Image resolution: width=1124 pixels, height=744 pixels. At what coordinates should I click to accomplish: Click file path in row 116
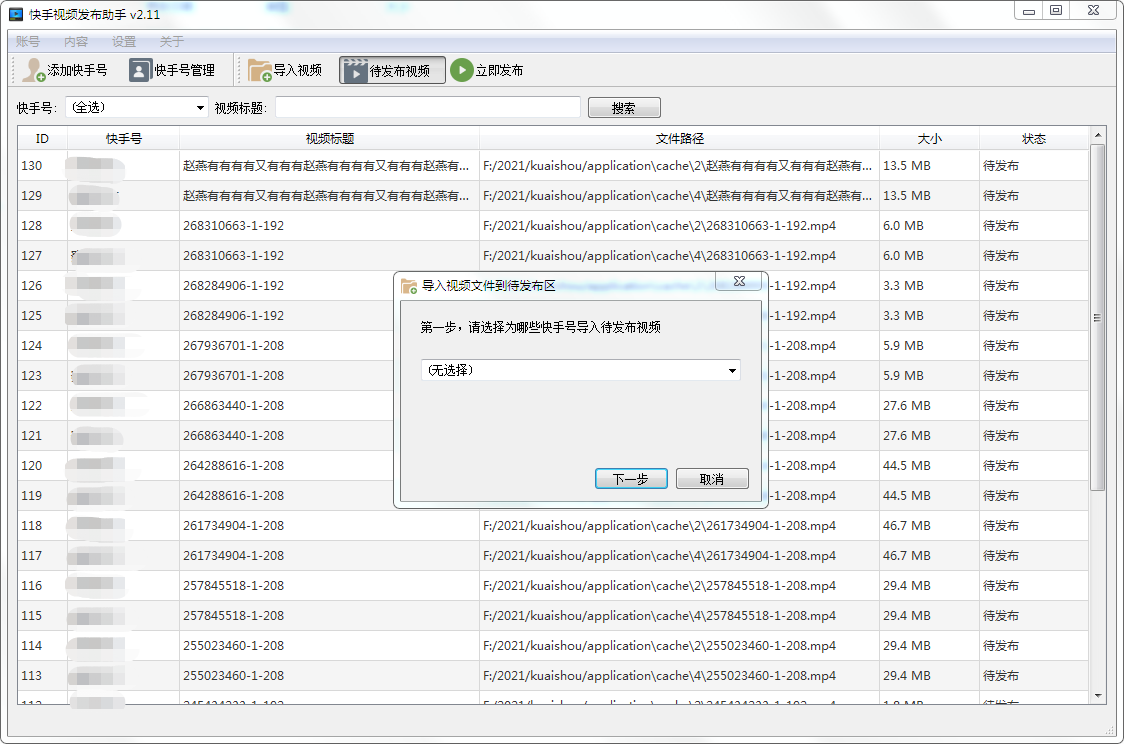[659, 586]
